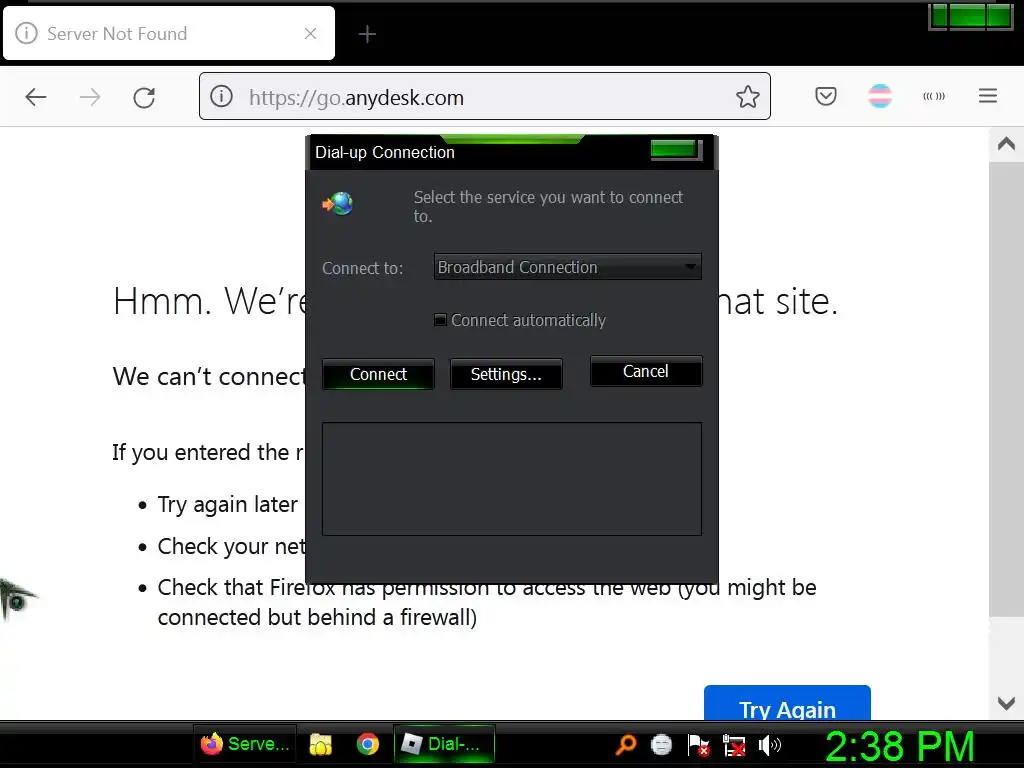Cancel the Dial-up Connection dialog

click(646, 371)
